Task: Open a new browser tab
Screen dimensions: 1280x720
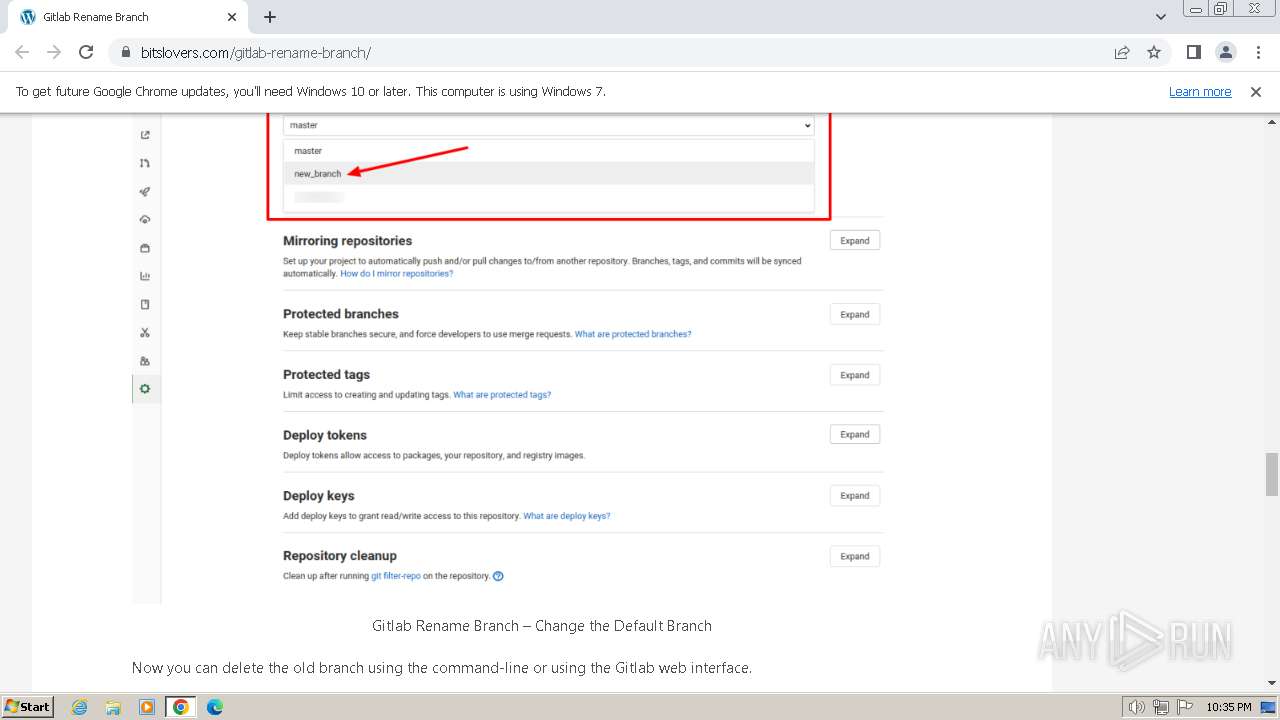Action: [x=270, y=17]
